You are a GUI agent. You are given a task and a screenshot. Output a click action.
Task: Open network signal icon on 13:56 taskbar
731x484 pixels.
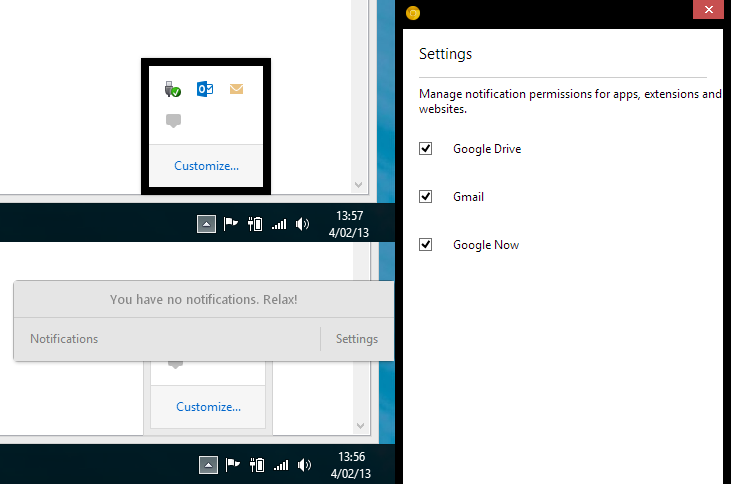click(x=281, y=465)
